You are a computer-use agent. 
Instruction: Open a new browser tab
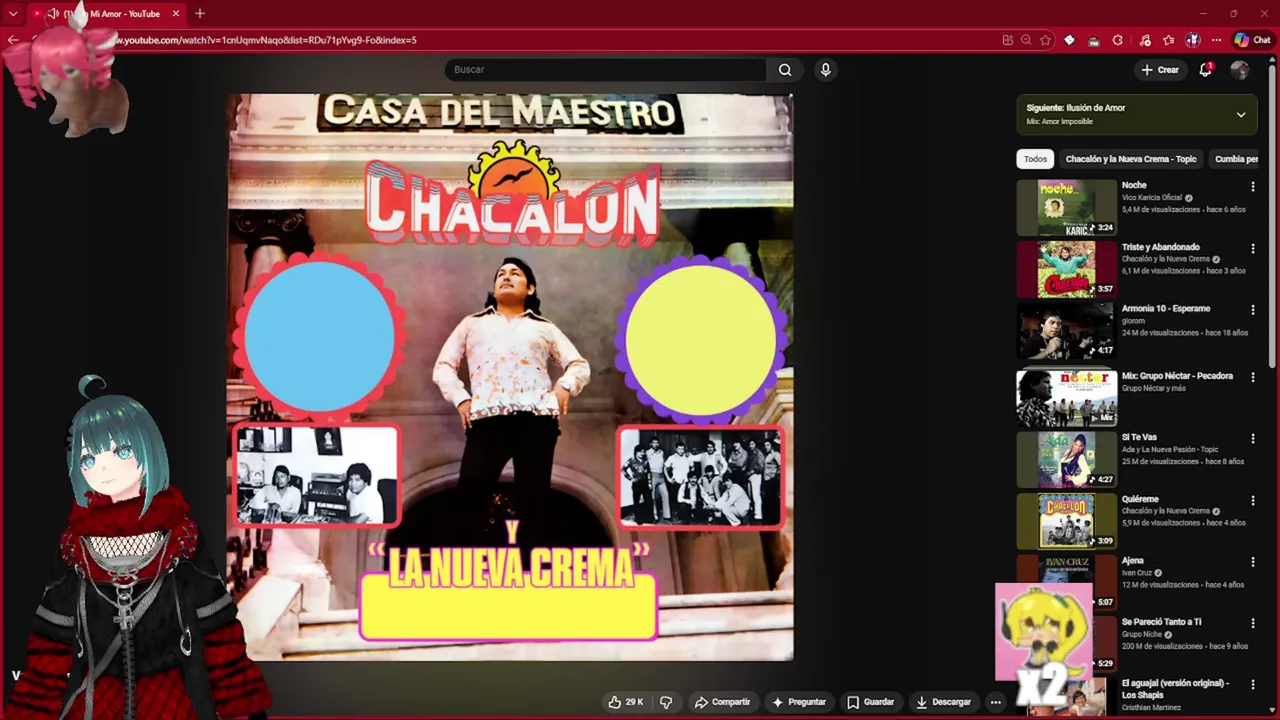point(200,14)
